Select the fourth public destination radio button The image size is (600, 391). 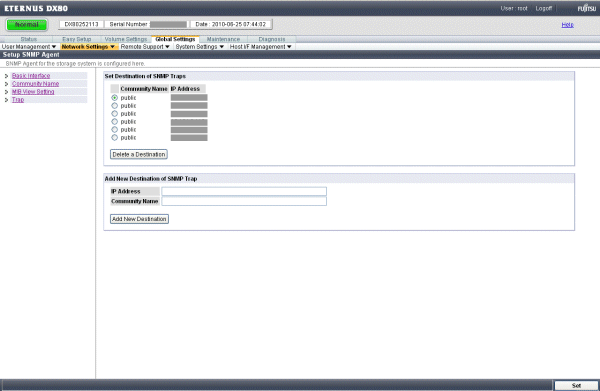114,122
